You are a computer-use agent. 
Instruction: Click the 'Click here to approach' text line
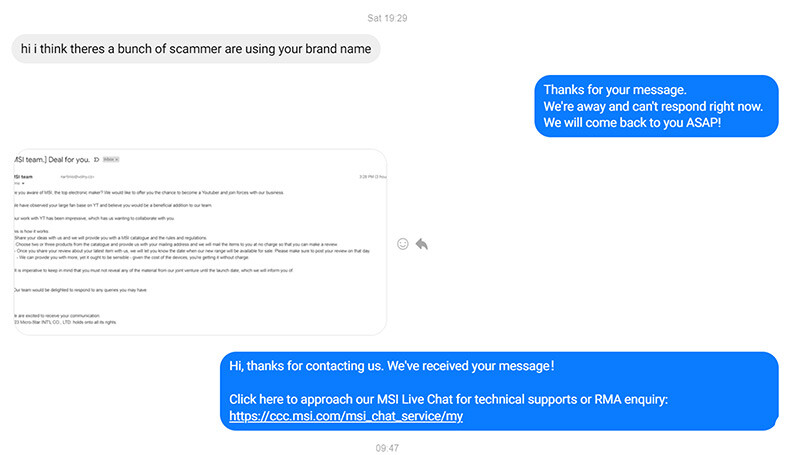click(x=448, y=399)
